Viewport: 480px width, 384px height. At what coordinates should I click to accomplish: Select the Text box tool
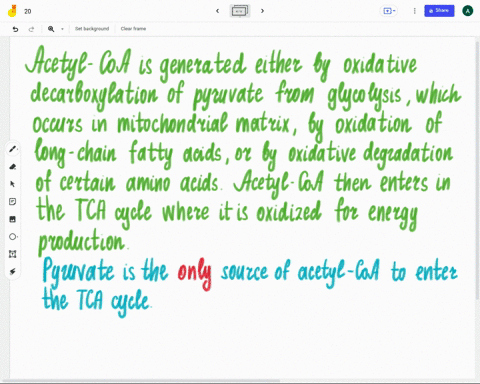point(13,254)
